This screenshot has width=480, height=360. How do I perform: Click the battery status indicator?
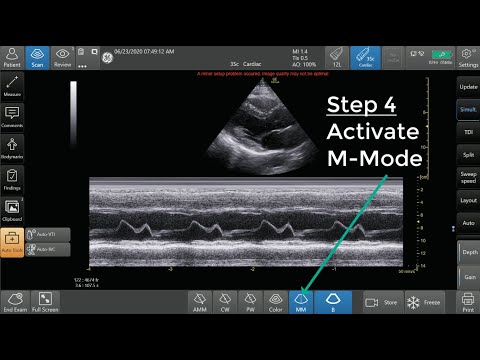coord(441,55)
